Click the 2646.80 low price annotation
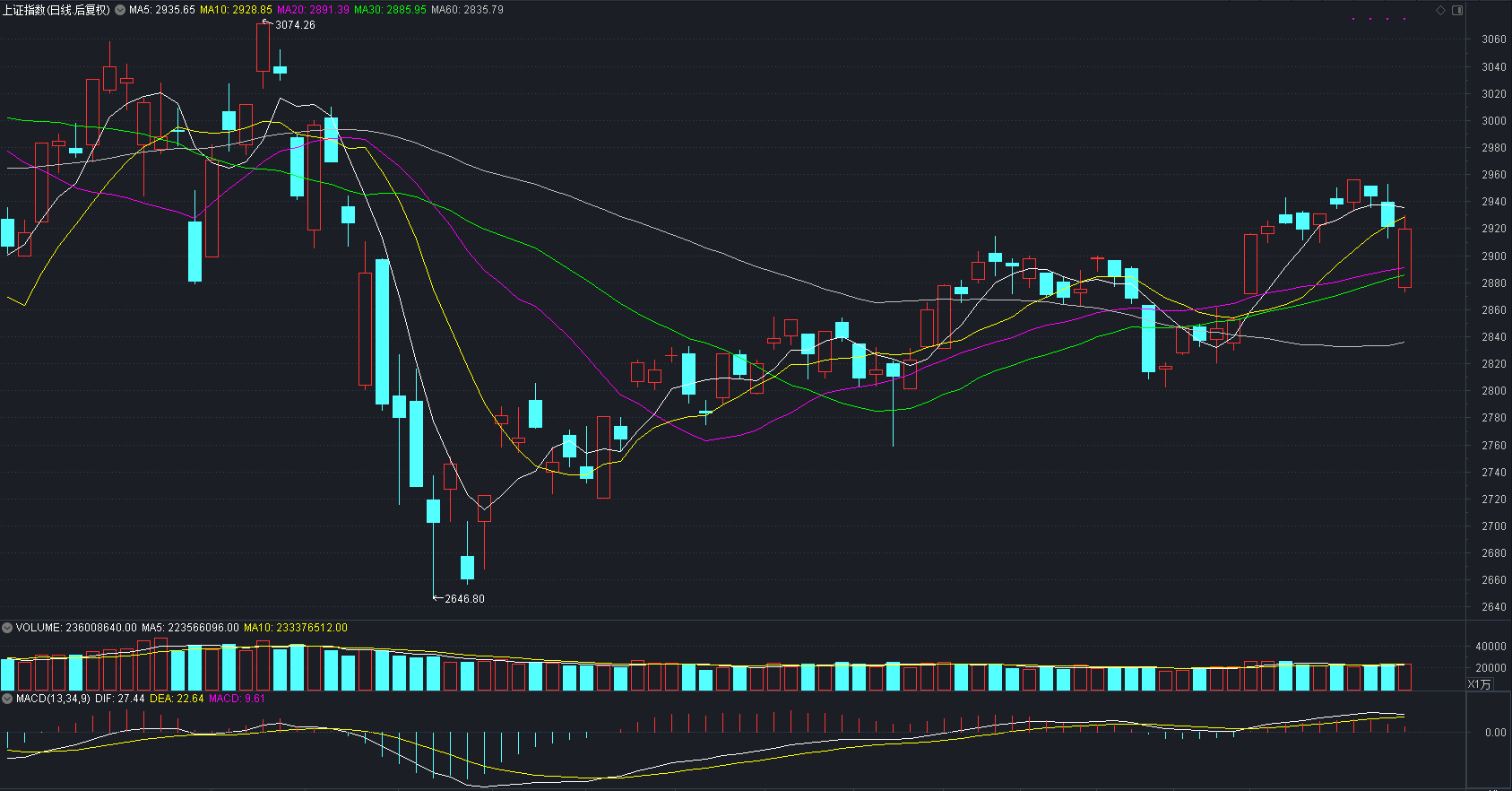 click(x=464, y=599)
